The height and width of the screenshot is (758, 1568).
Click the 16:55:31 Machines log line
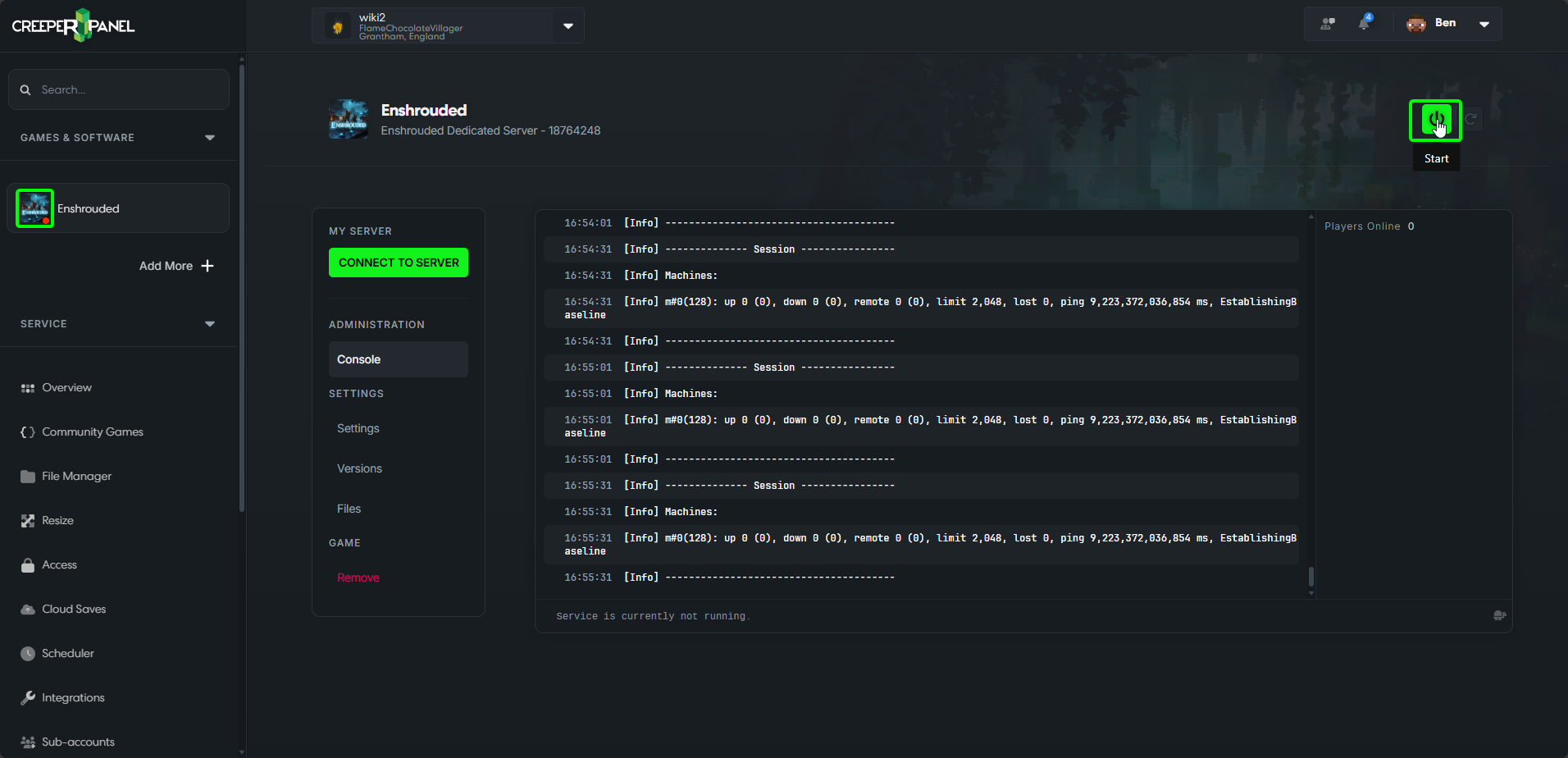[x=921, y=512]
